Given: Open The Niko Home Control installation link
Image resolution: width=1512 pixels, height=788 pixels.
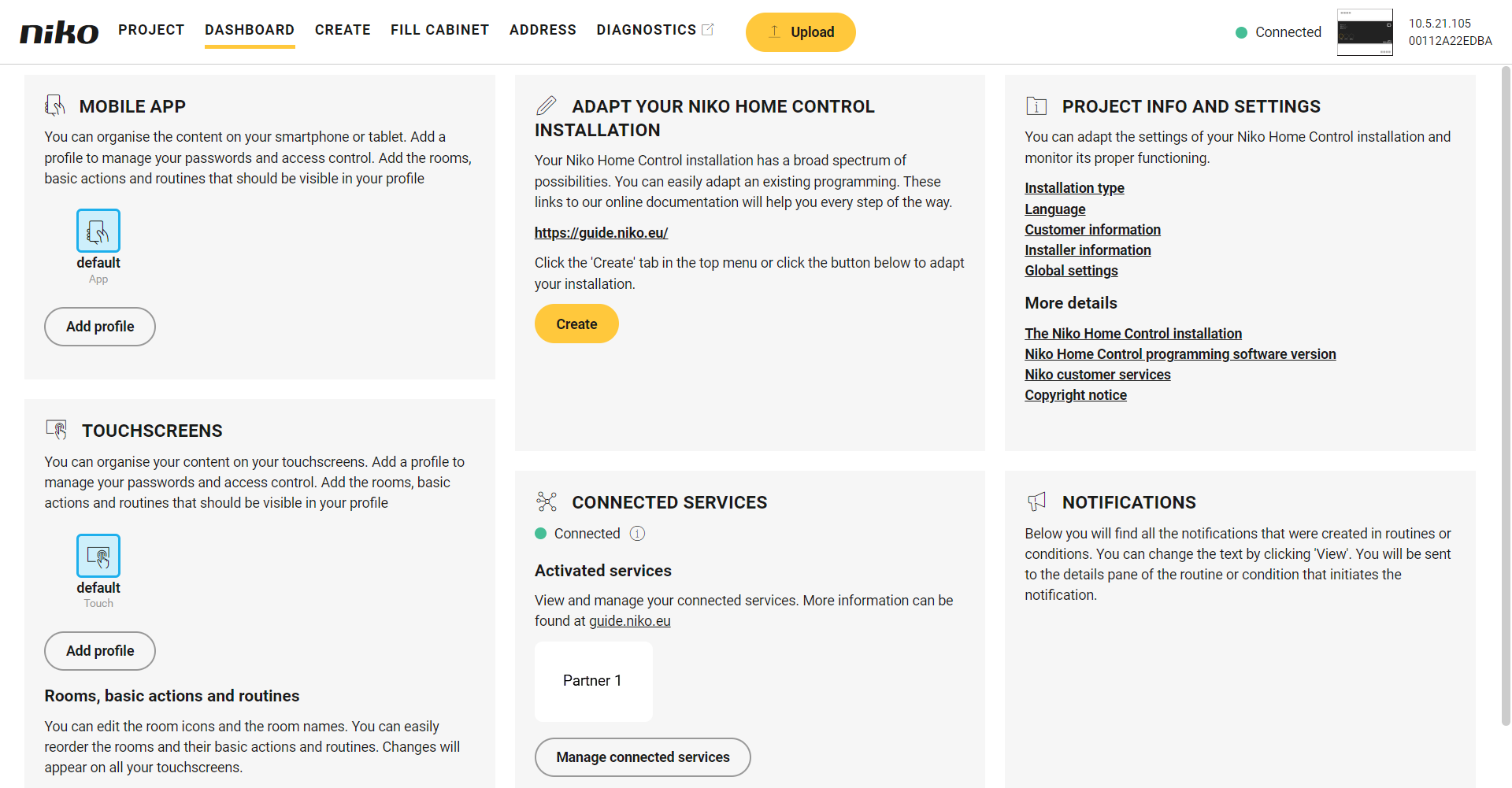Looking at the screenshot, I should 1133,334.
